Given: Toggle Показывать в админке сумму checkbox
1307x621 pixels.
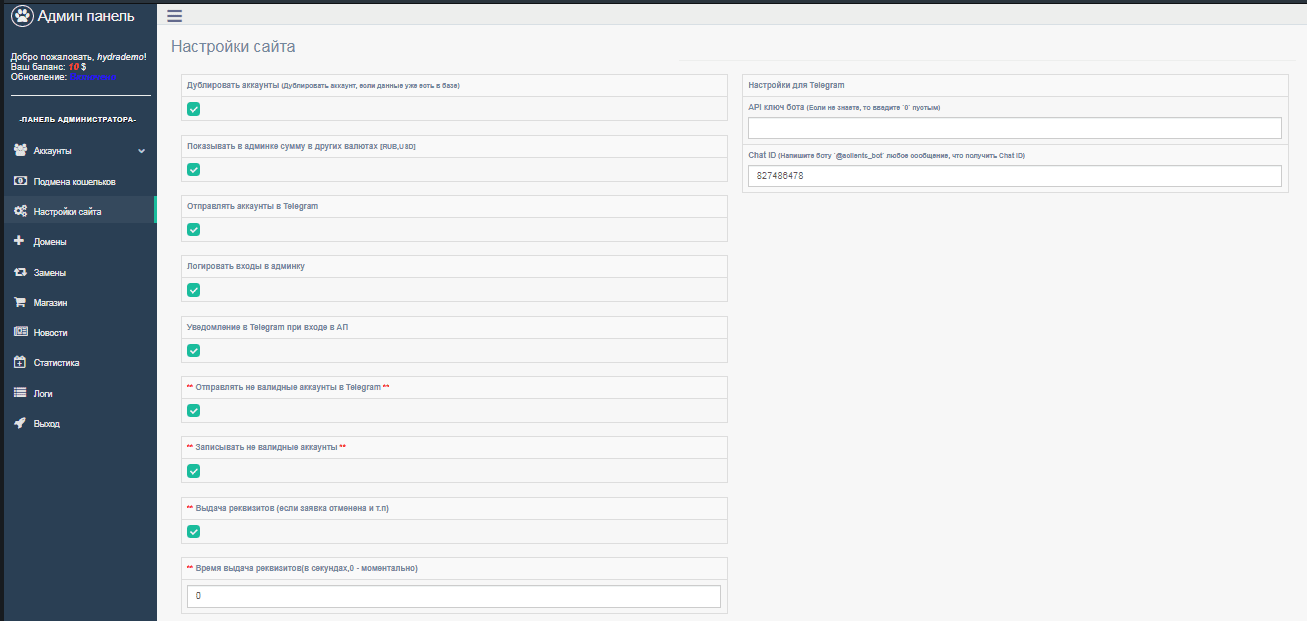Looking at the screenshot, I should coord(194,169).
